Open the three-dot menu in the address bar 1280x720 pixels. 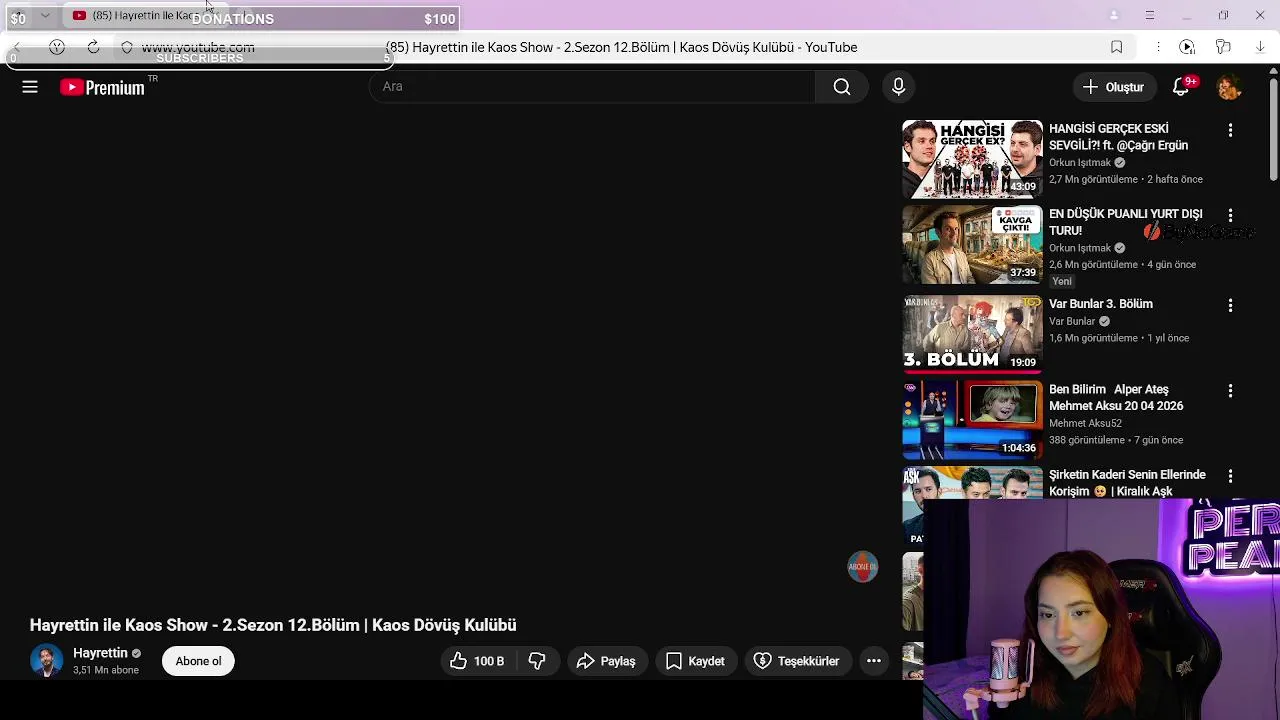point(1158,47)
